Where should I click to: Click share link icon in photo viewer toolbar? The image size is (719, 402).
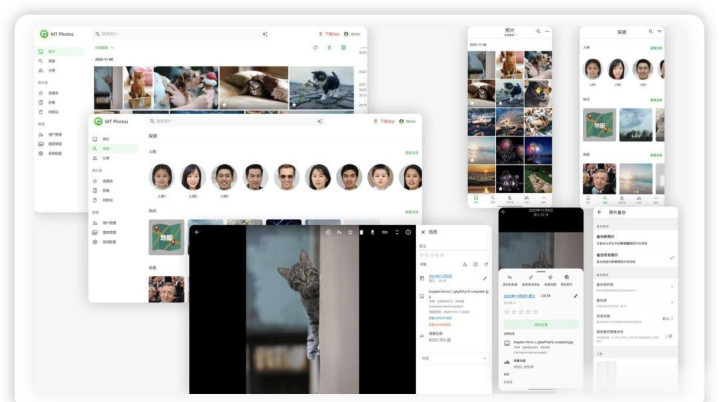(x=385, y=232)
